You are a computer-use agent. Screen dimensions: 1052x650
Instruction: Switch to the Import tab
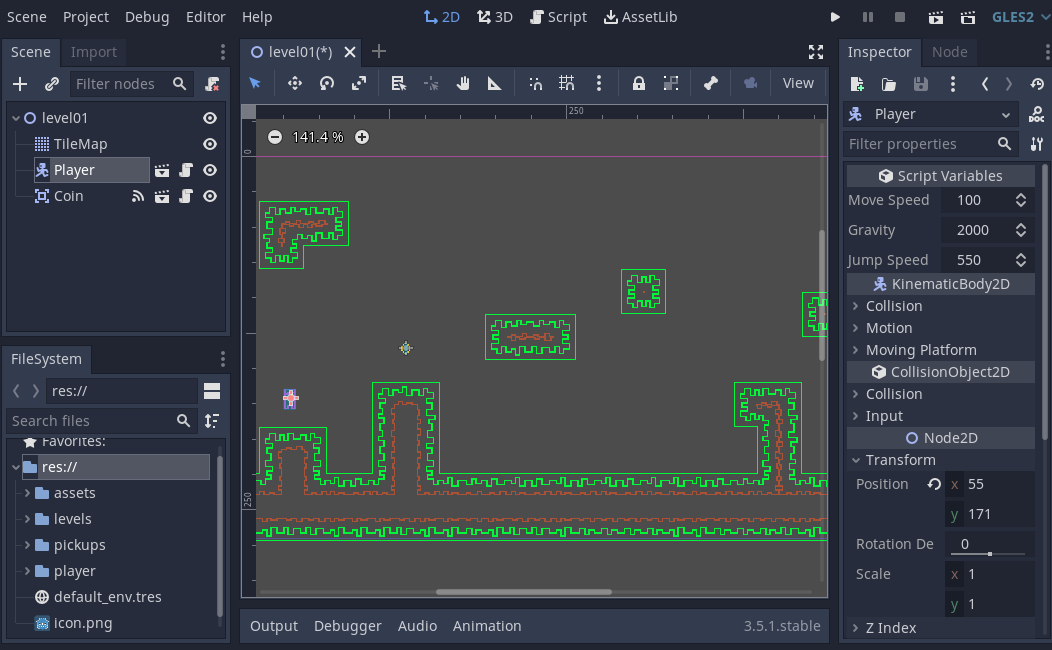[93, 51]
